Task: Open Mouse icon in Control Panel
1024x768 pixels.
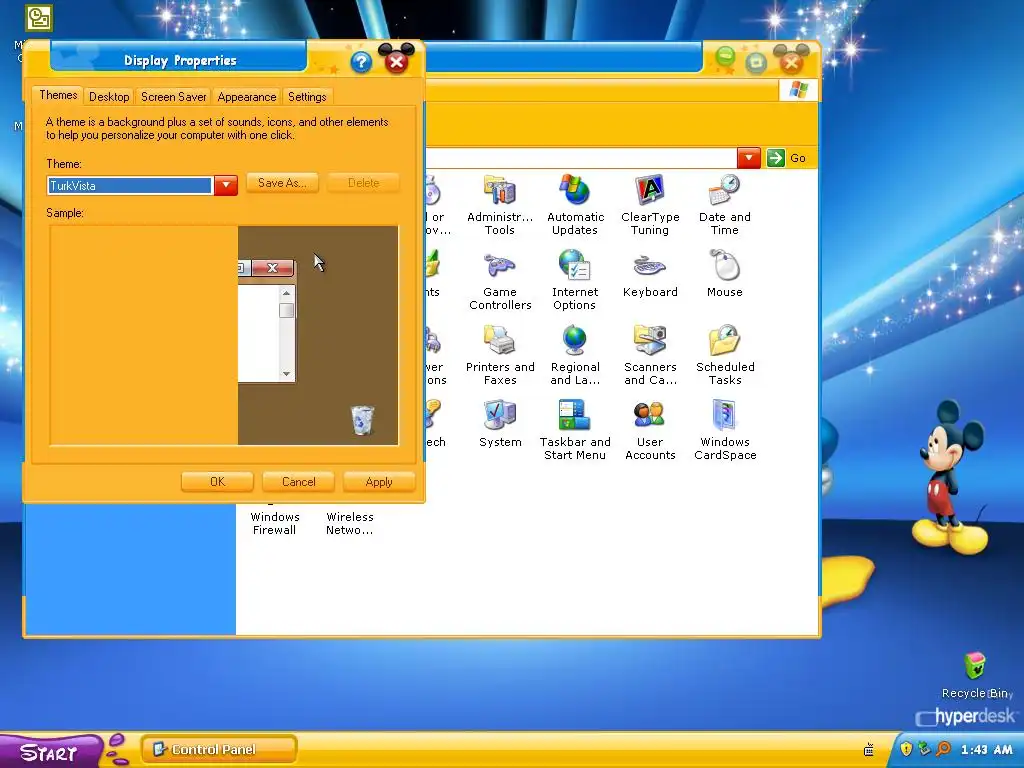Action: click(724, 265)
